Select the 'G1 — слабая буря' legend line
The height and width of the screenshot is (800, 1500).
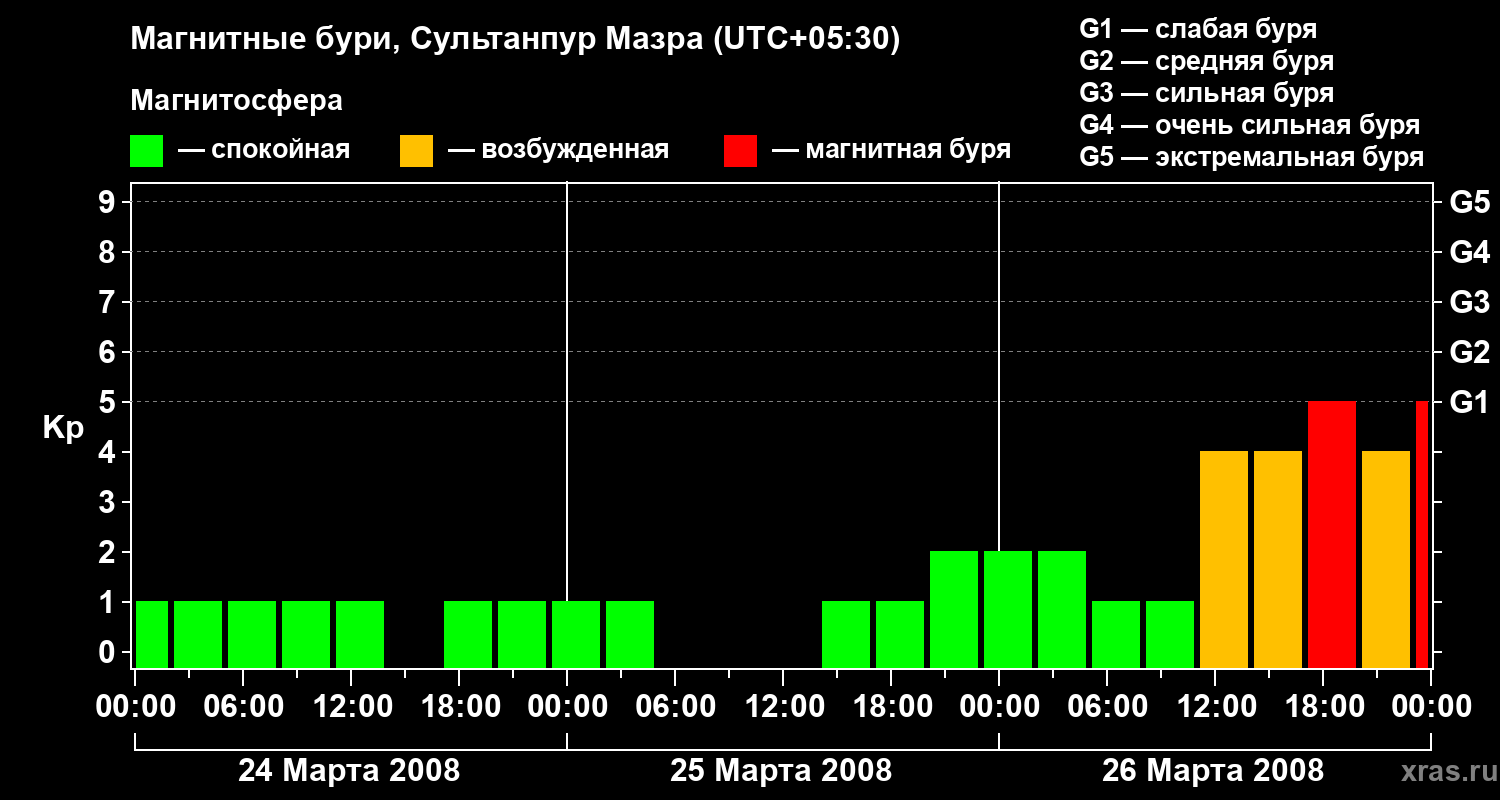coord(1198,28)
